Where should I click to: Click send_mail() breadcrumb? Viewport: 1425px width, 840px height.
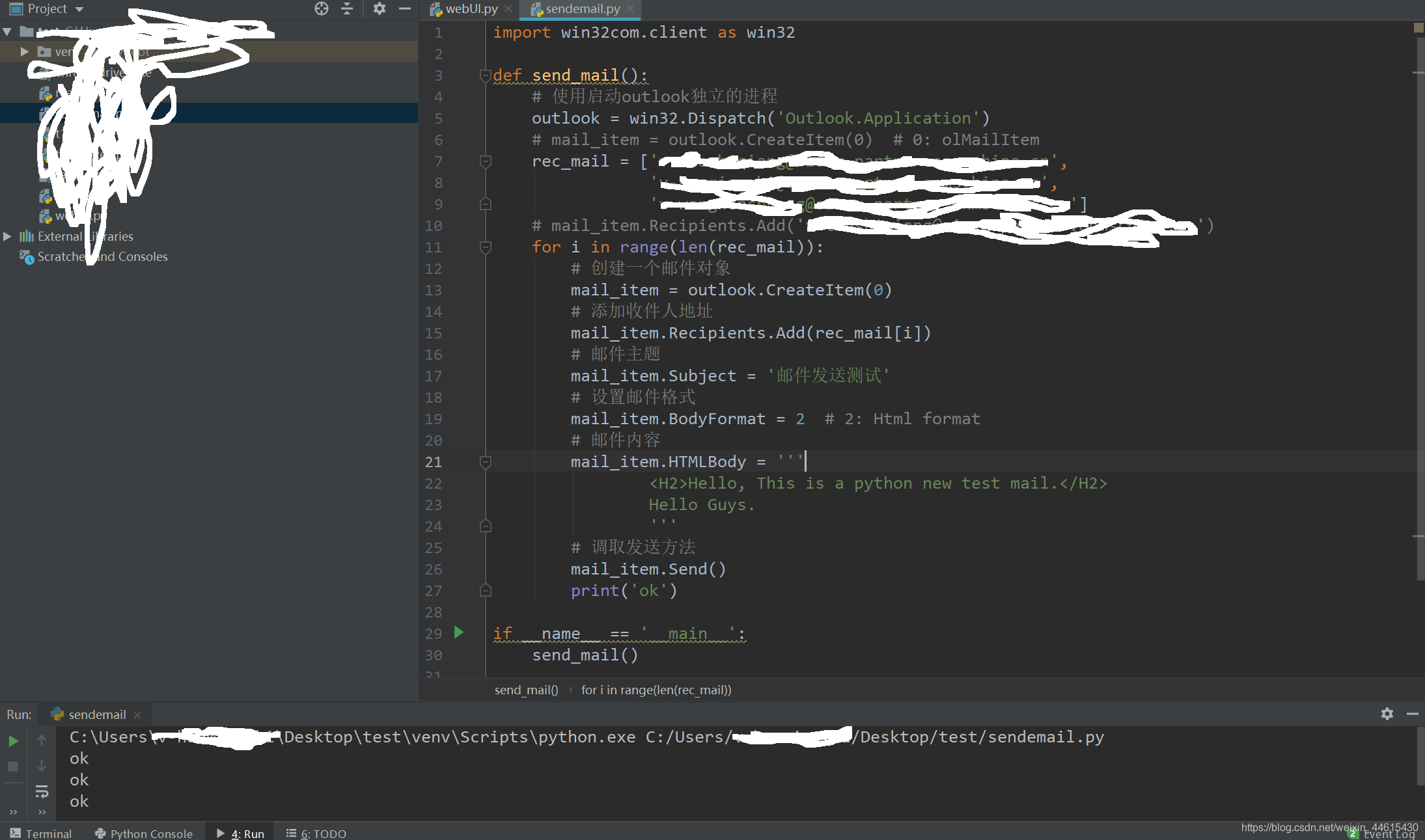[526, 690]
